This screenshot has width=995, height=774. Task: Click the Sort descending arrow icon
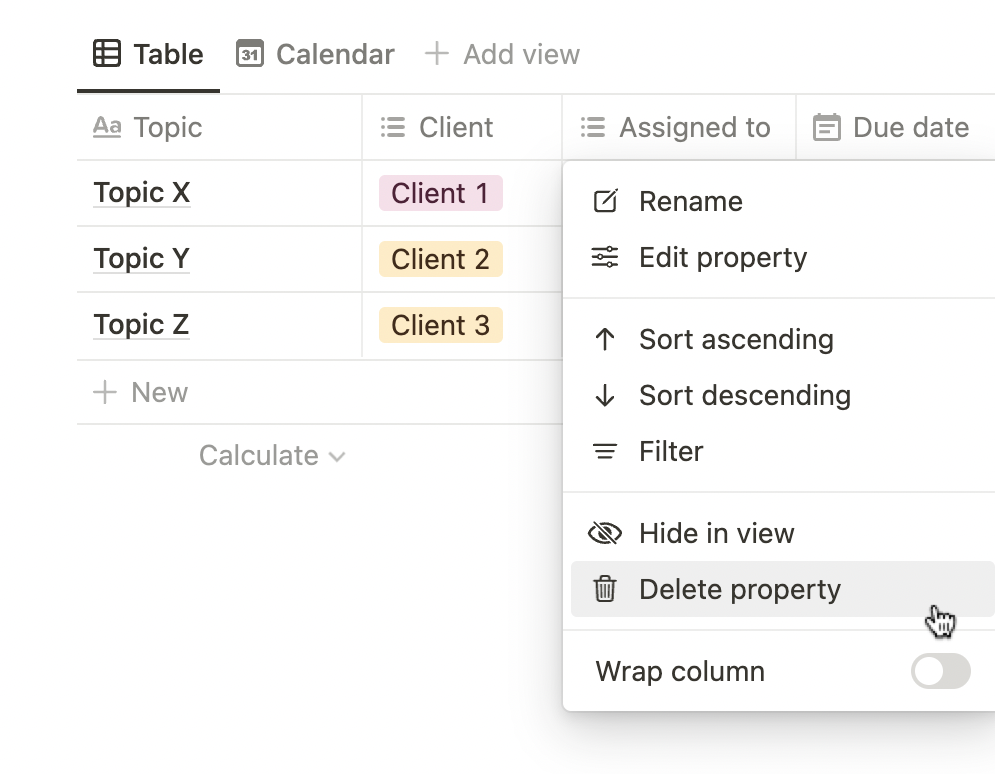[605, 396]
